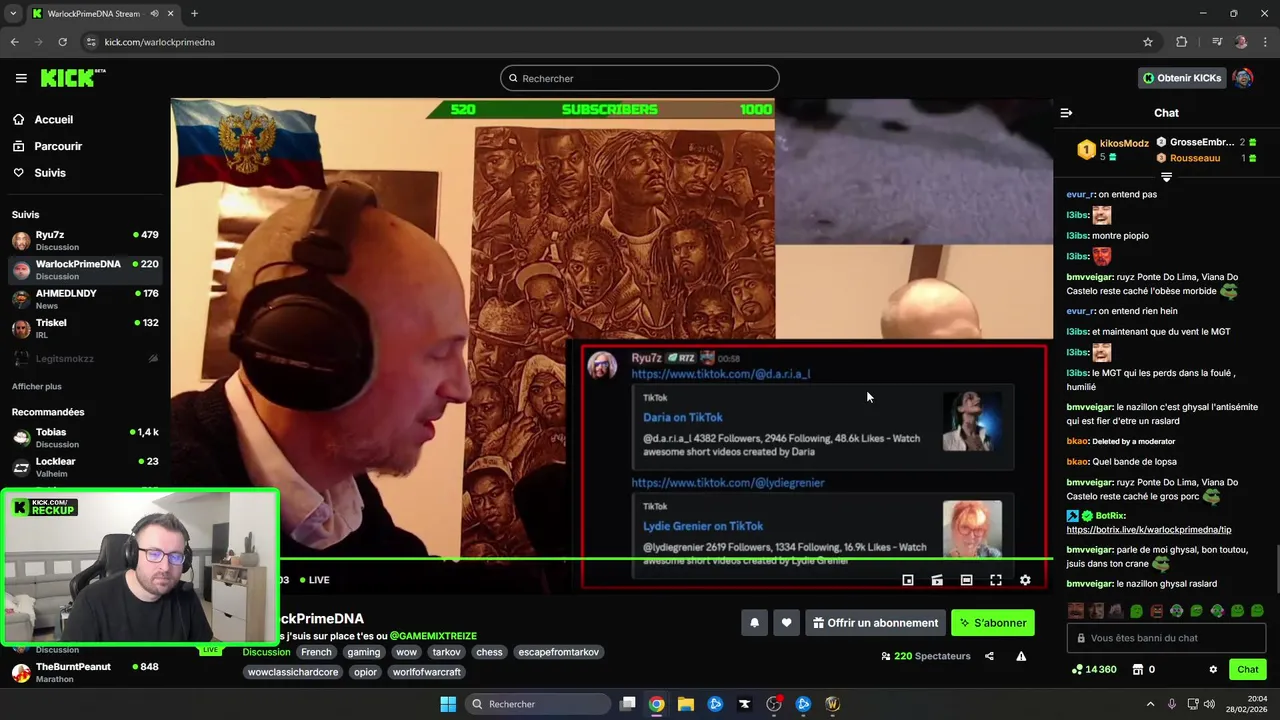Open @GAMEMIXTREIZE link in stream title
1280x720 pixels.
click(433, 636)
